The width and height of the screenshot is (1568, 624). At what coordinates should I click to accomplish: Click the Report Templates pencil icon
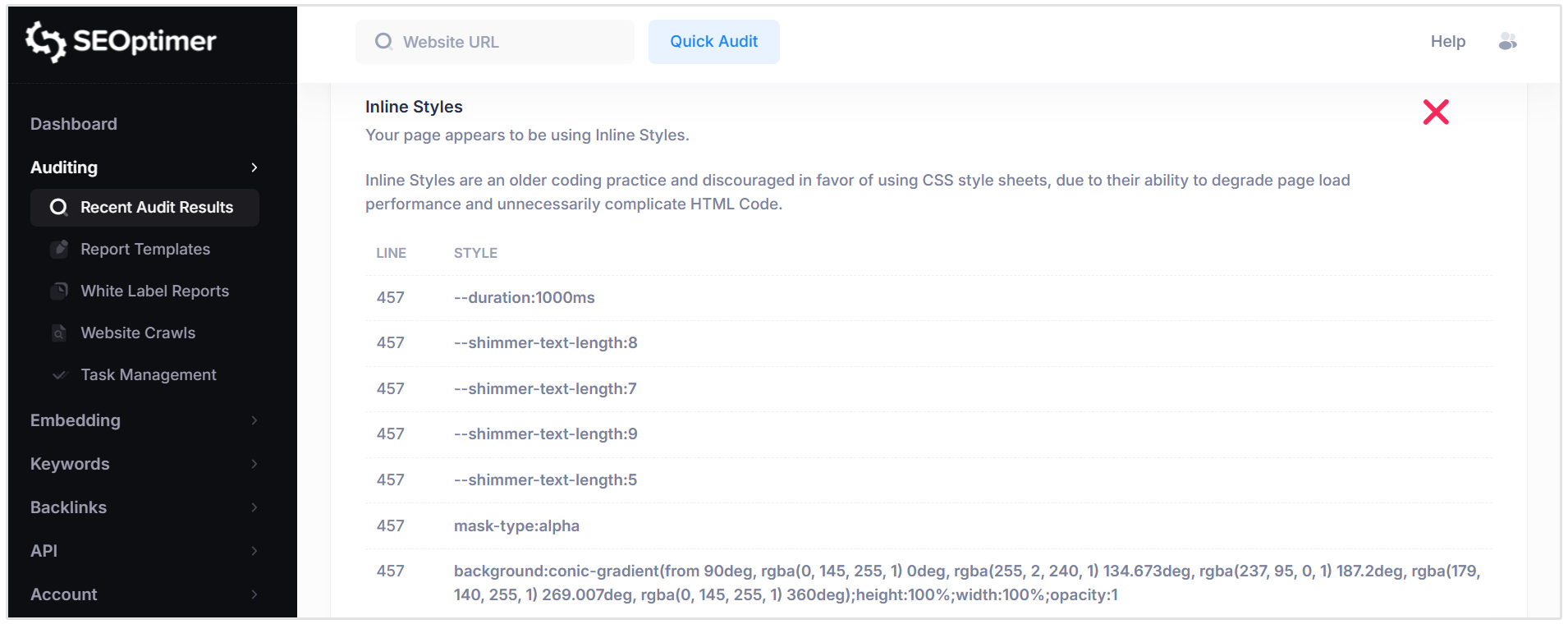60,249
